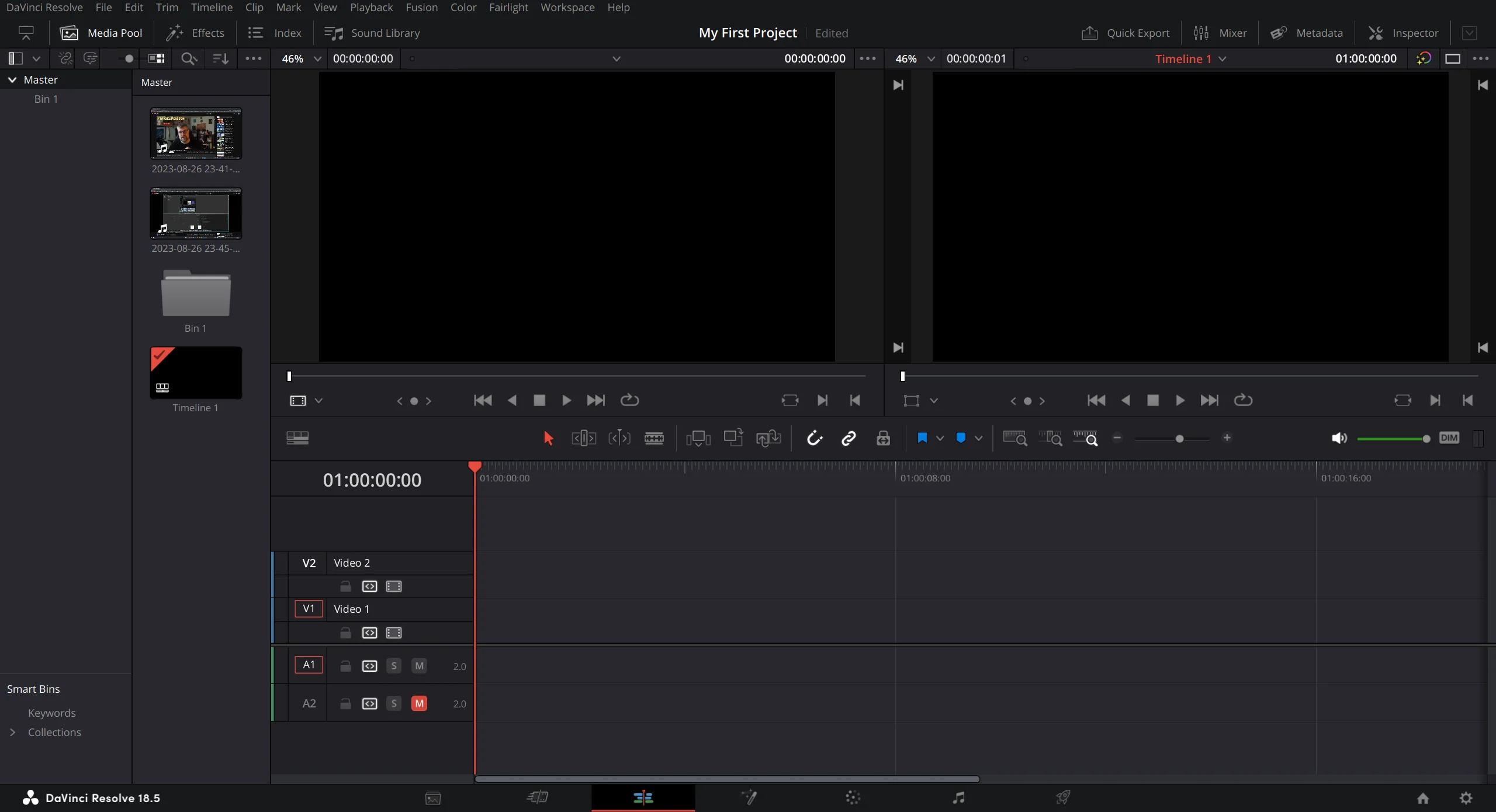Toggle the Snapping magnet icon

pyautogui.click(x=814, y=438)
